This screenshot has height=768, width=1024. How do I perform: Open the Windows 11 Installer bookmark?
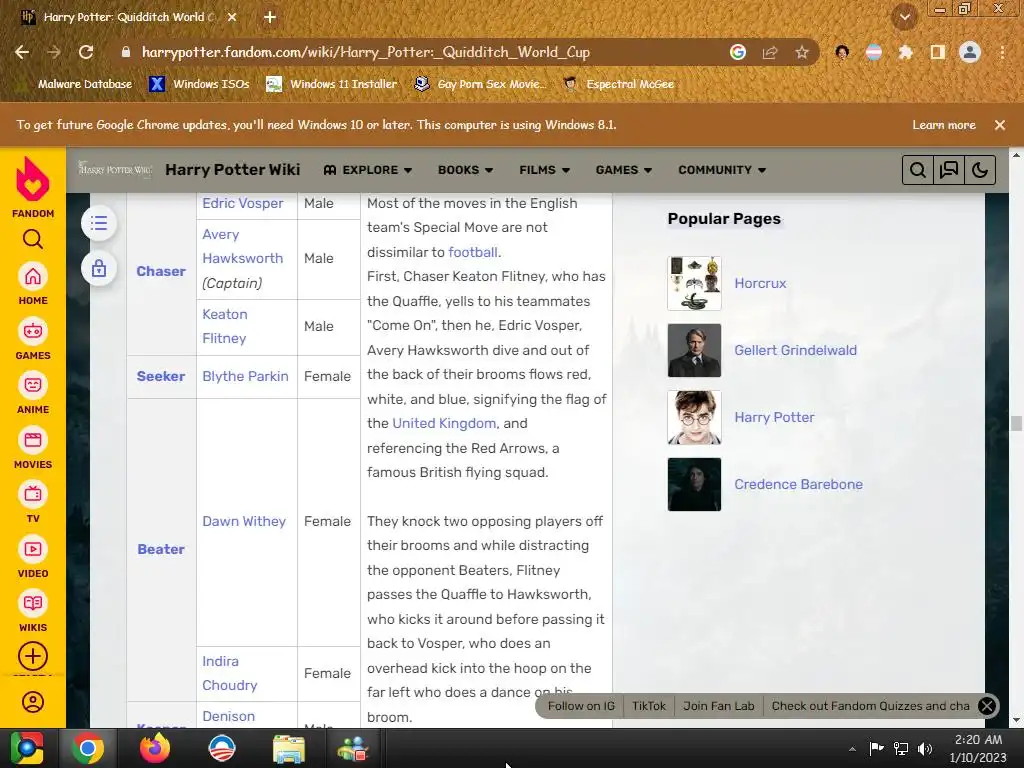[x=332, y=84]
